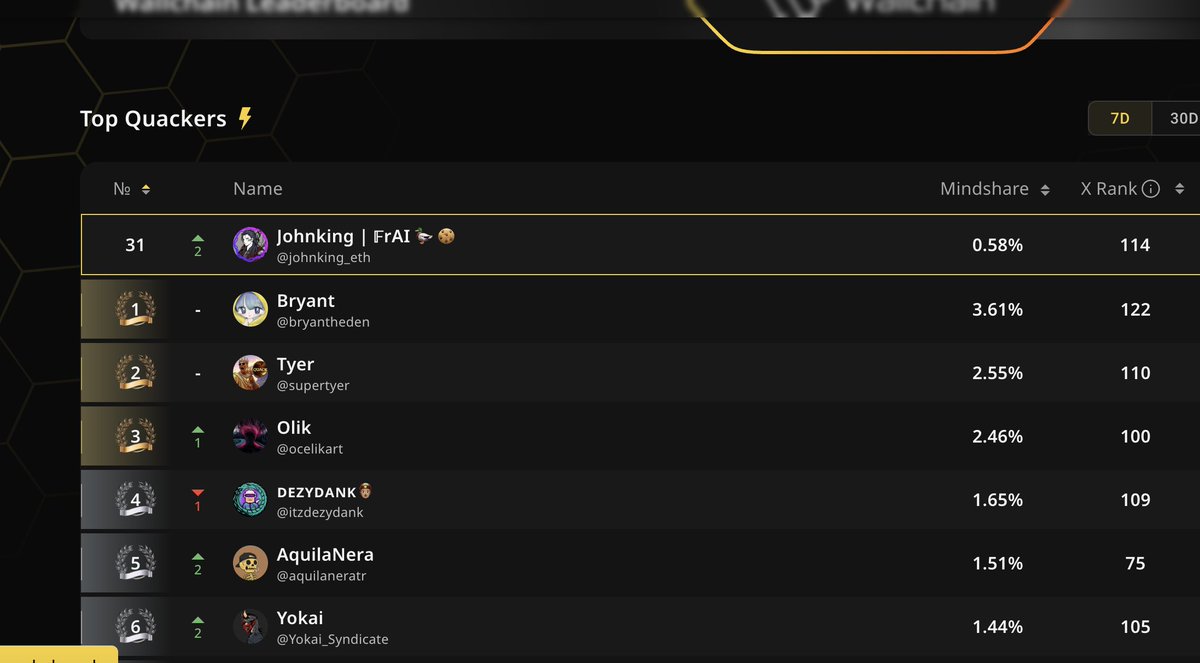Image resolution: width=1200 pixels, height=663 pixels.
Task: Sort by X Rank column arrows
Action: click(1179, 189)
